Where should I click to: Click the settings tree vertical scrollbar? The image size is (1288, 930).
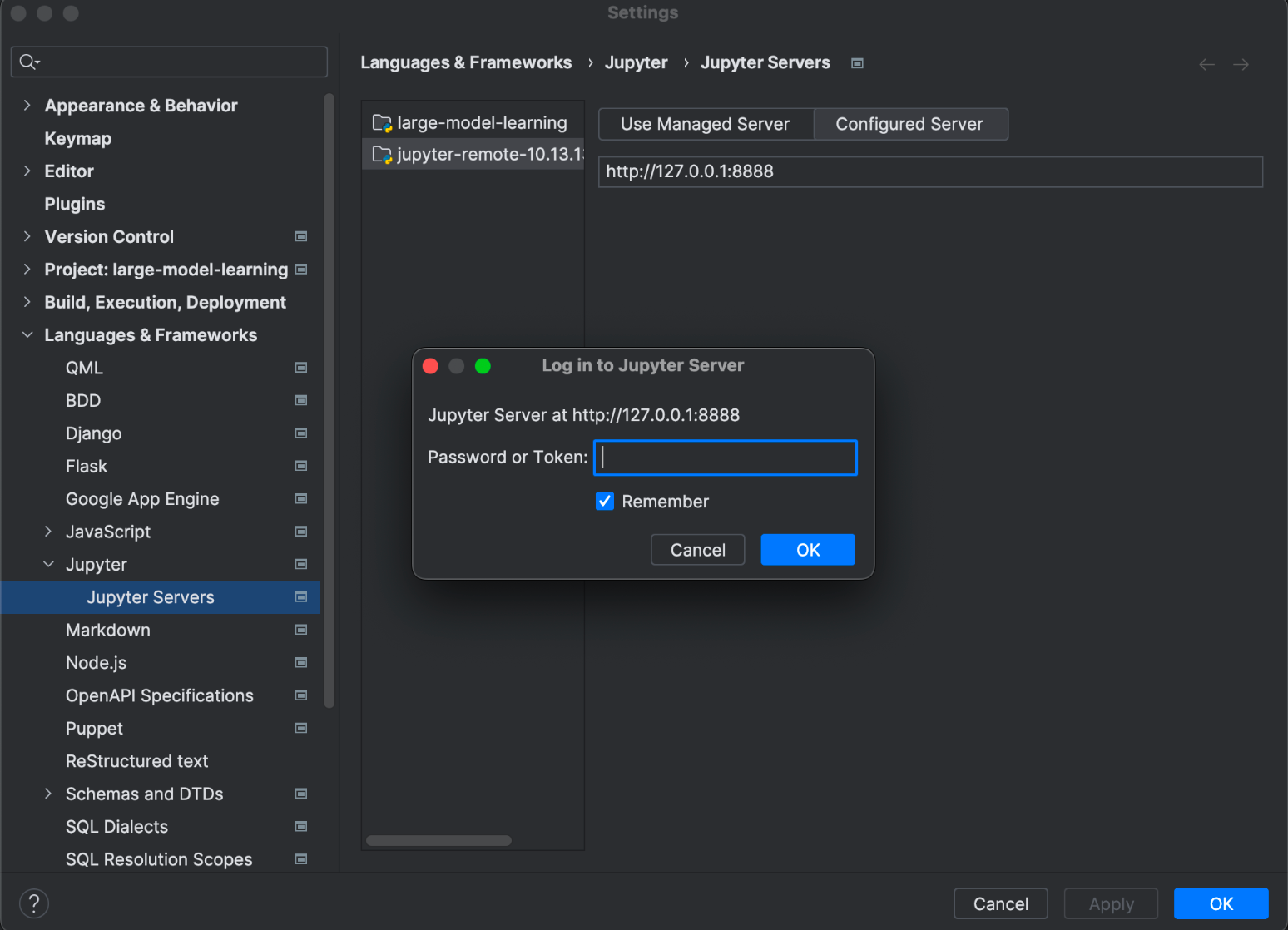(329, 399)
